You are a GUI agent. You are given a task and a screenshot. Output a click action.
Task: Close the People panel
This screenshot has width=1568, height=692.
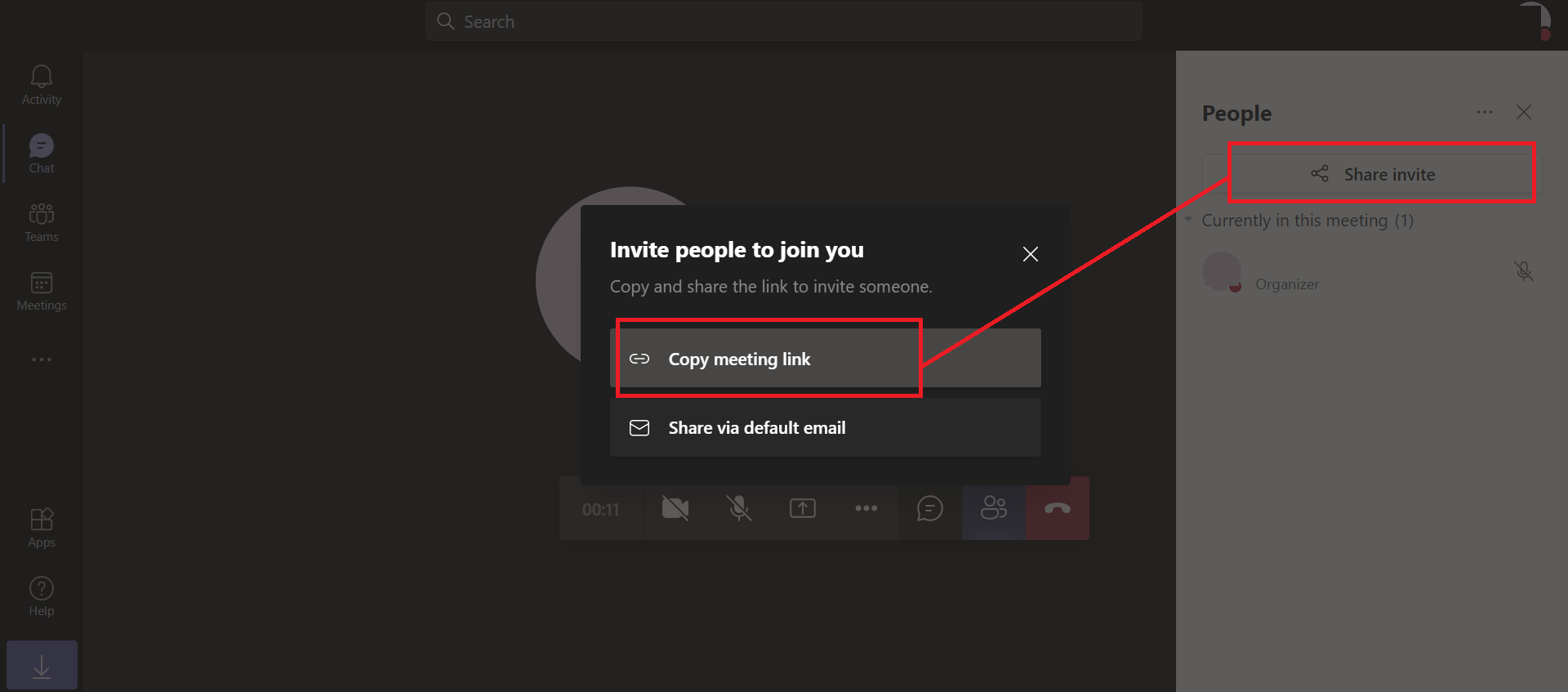point(1524,112)
